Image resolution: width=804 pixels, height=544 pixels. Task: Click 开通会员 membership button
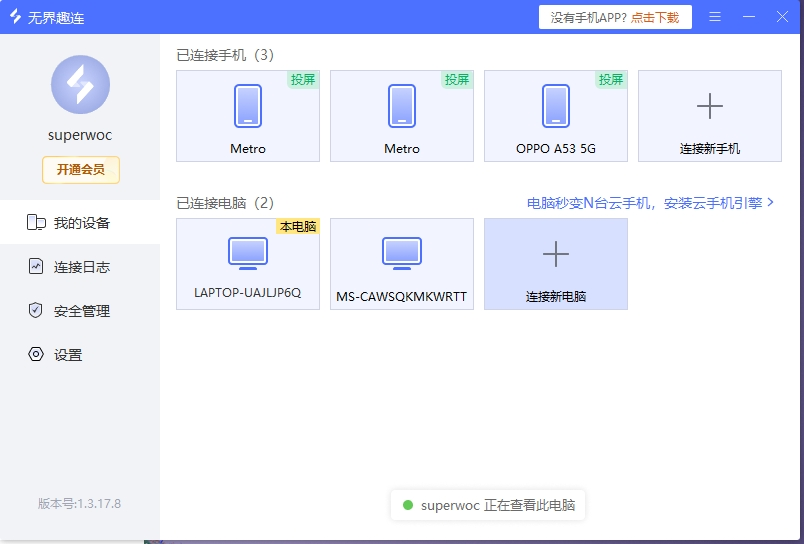81,170
